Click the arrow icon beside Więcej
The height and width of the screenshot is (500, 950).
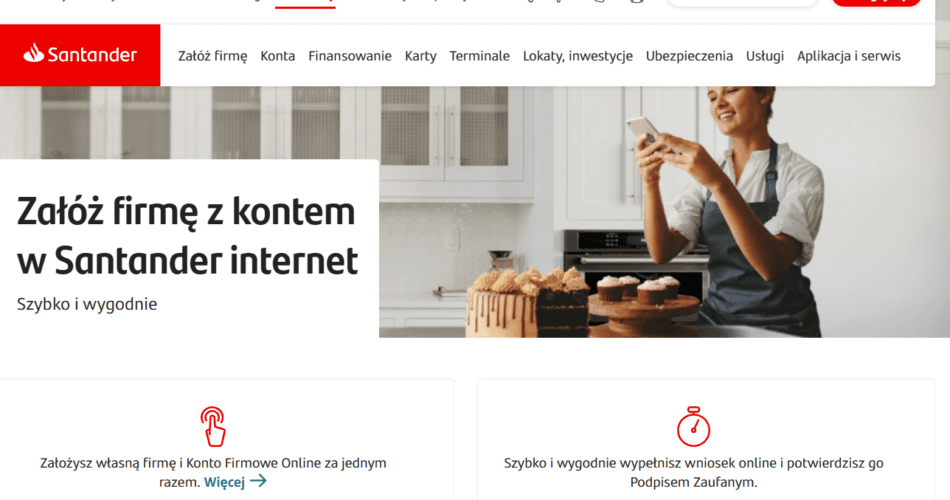pos(258,481)
